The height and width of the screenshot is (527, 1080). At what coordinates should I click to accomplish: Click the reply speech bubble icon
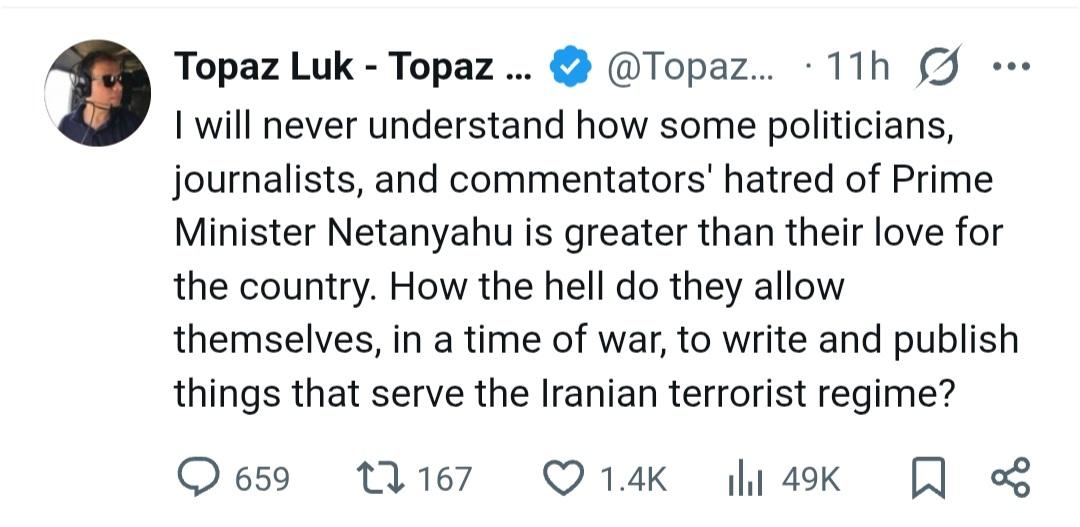198,478
